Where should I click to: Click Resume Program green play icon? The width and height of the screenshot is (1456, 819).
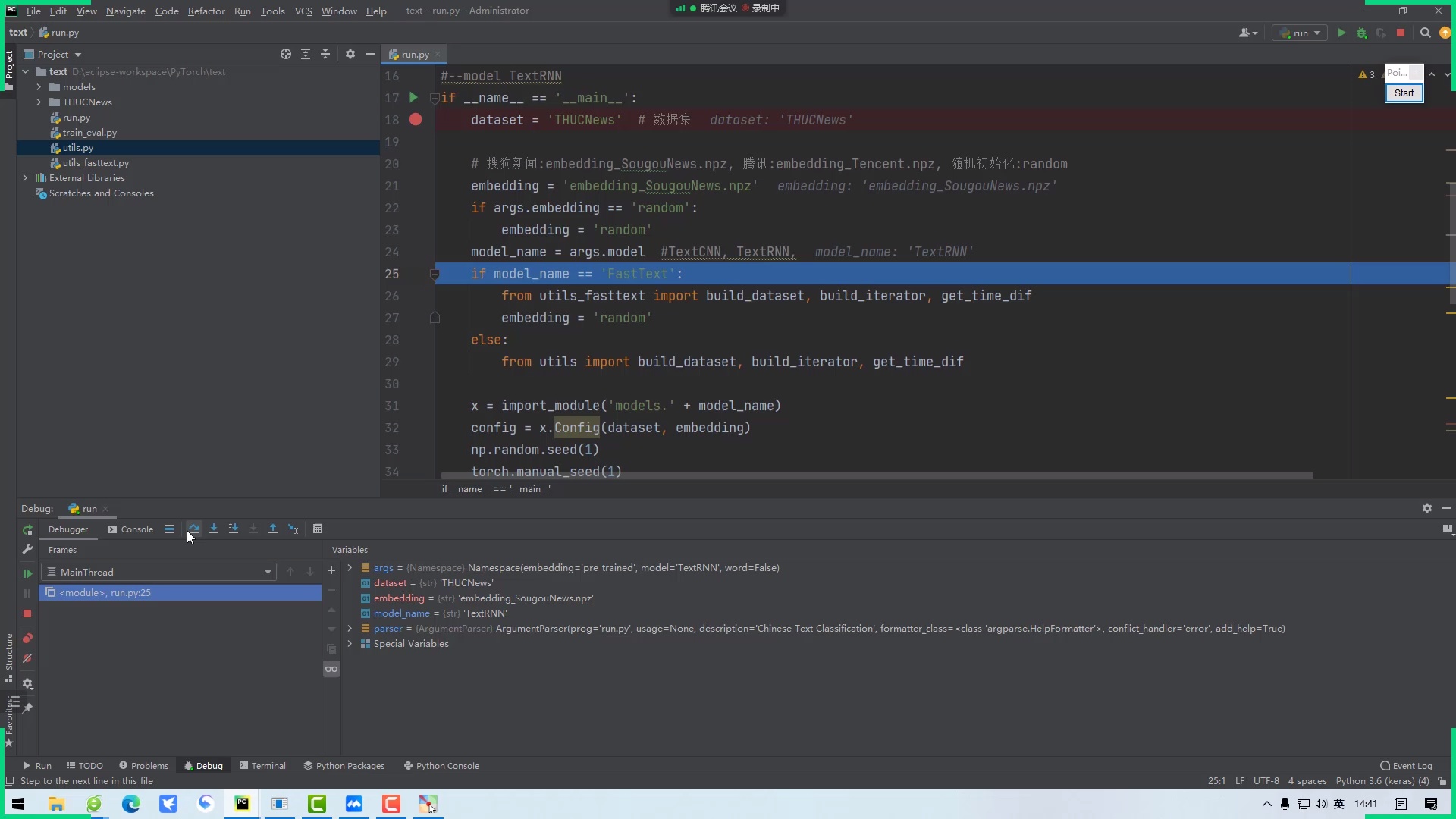(x=27, y=573)
